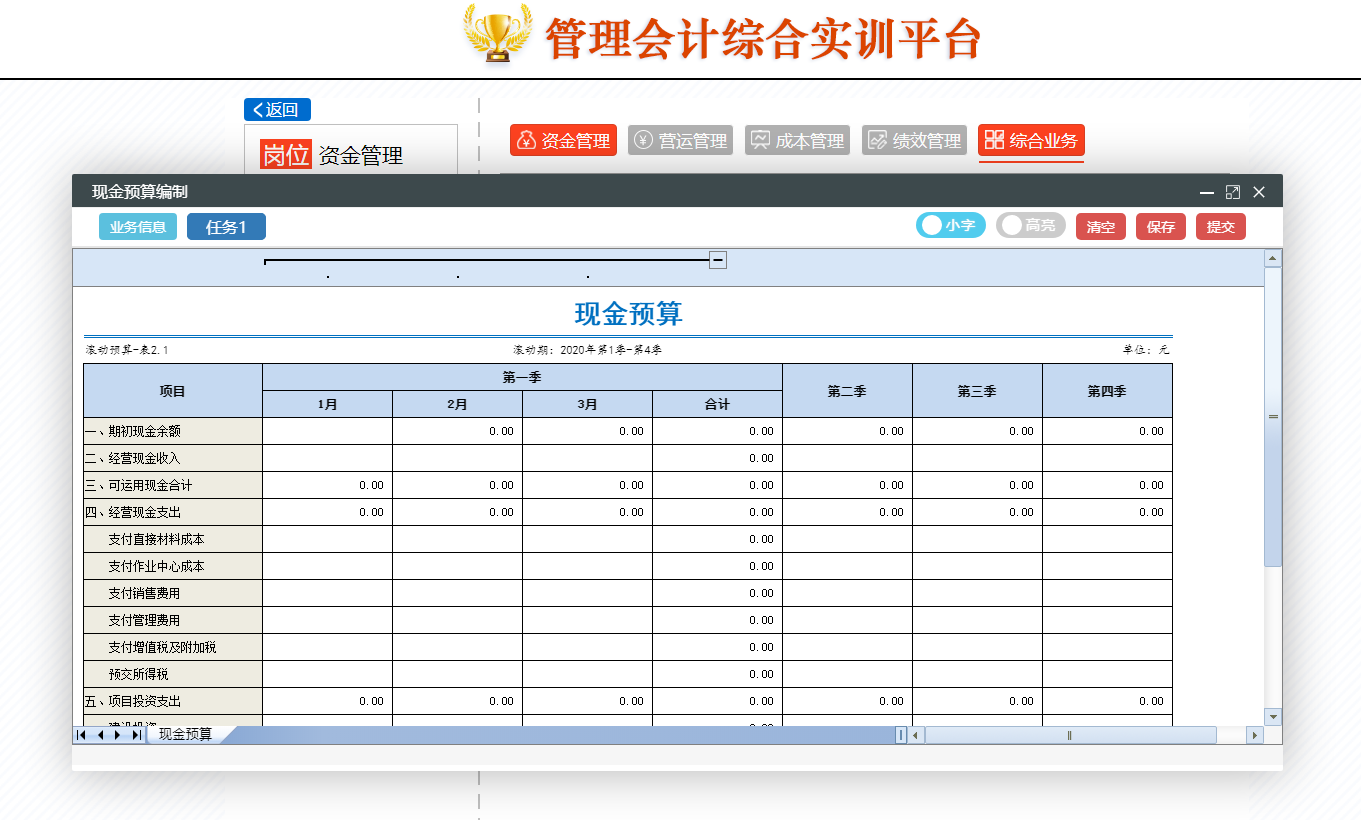Screen dimensions: 1361x820
Task: Click the 五、项目投资支出 row label
Action: click(173, 701)
